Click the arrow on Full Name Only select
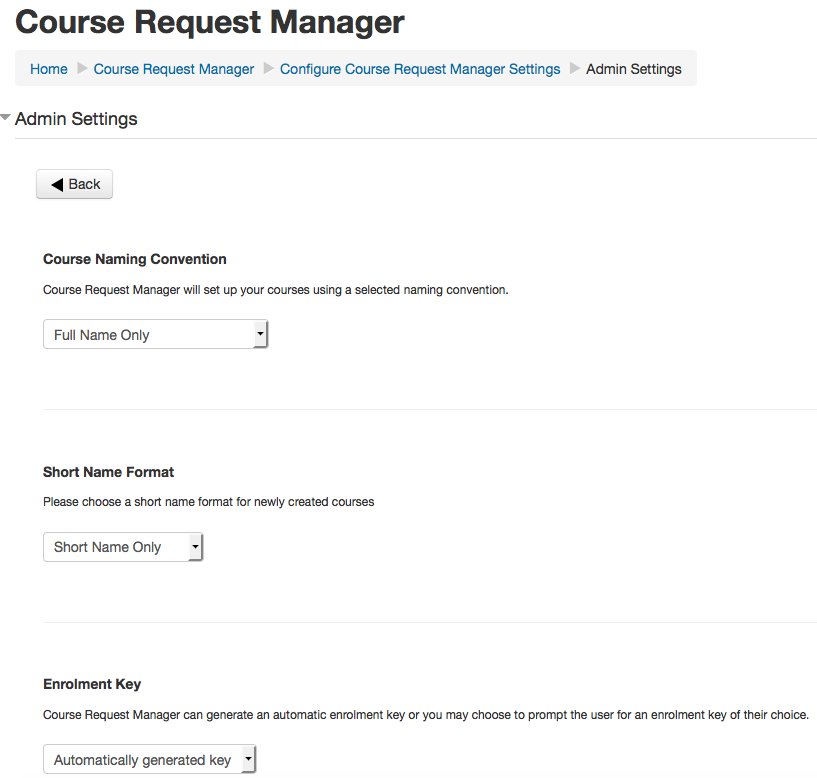Screen dimensions: 817x778 pos(260,335)
